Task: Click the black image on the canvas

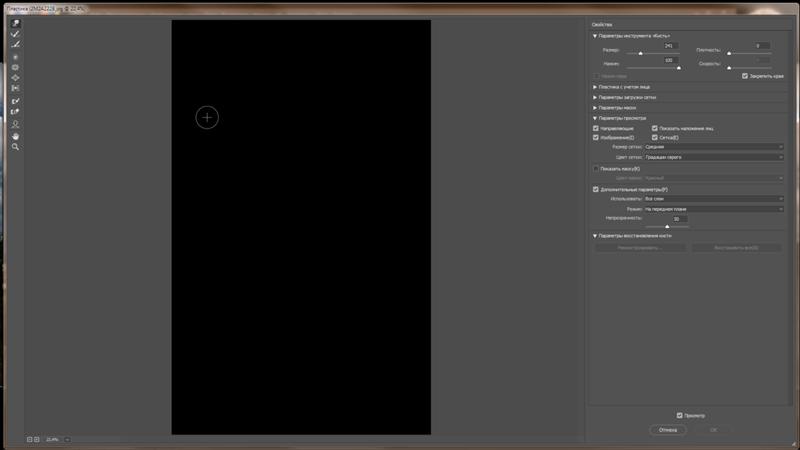Action: point(301,228)
